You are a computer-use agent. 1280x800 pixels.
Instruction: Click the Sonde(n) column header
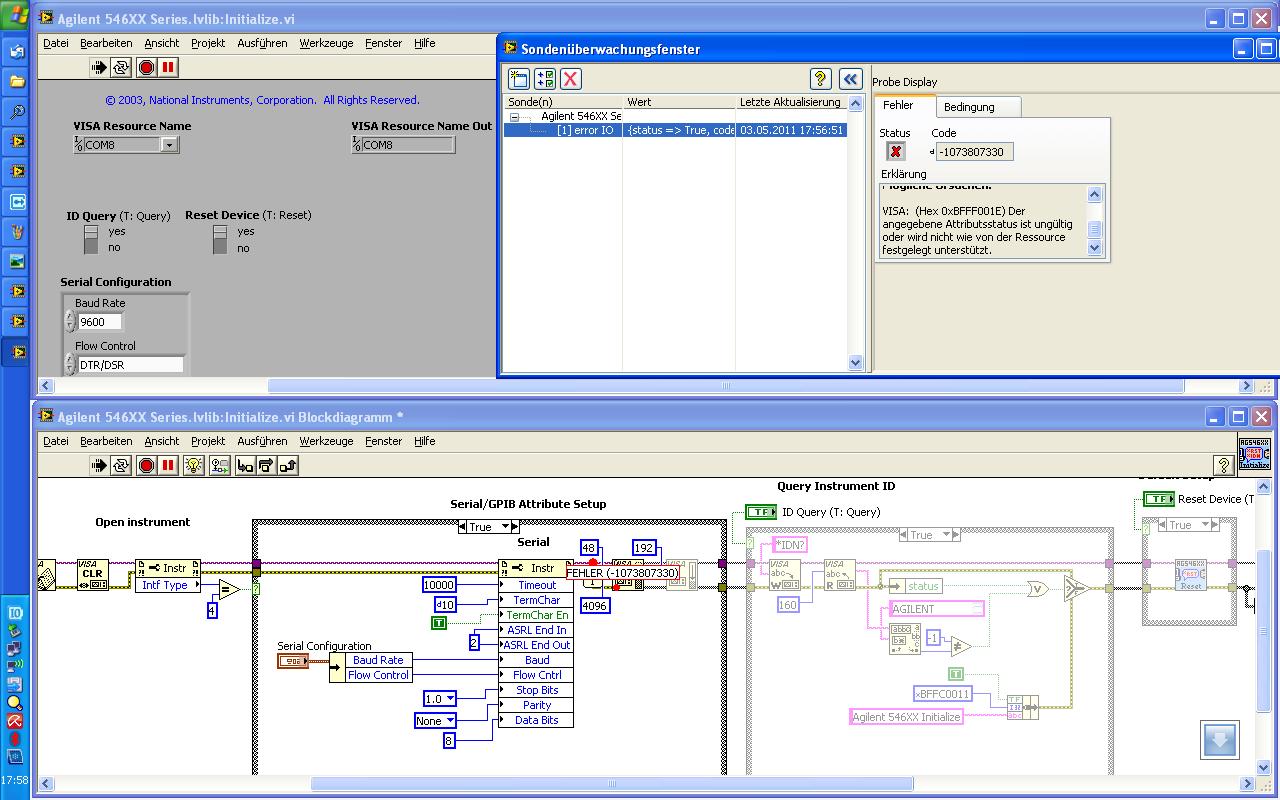564,102
